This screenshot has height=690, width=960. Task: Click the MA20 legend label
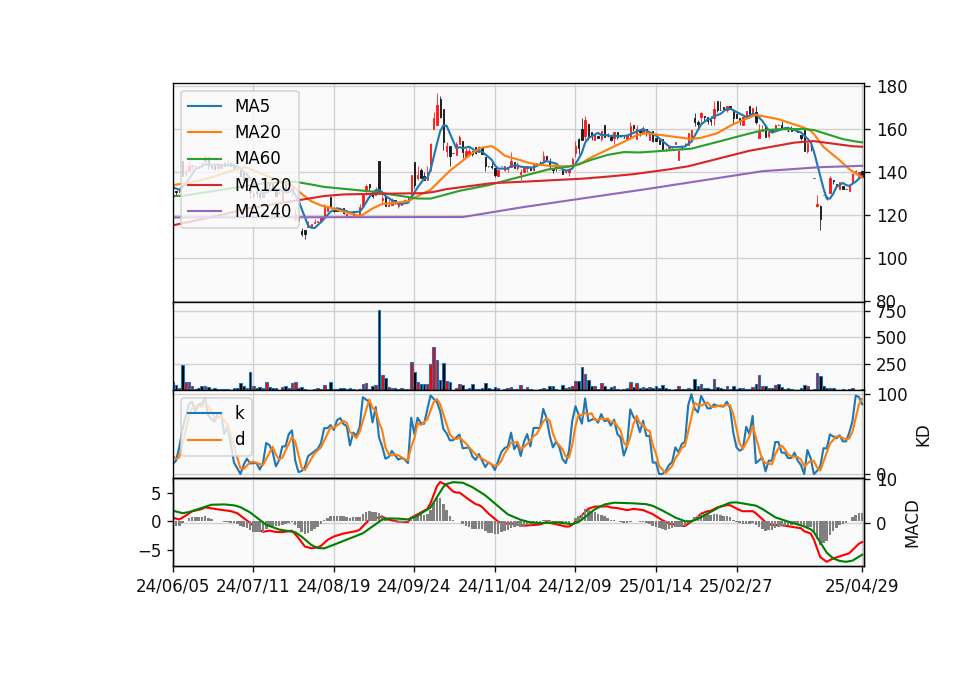pyautogui.click(x=257, y=132)
